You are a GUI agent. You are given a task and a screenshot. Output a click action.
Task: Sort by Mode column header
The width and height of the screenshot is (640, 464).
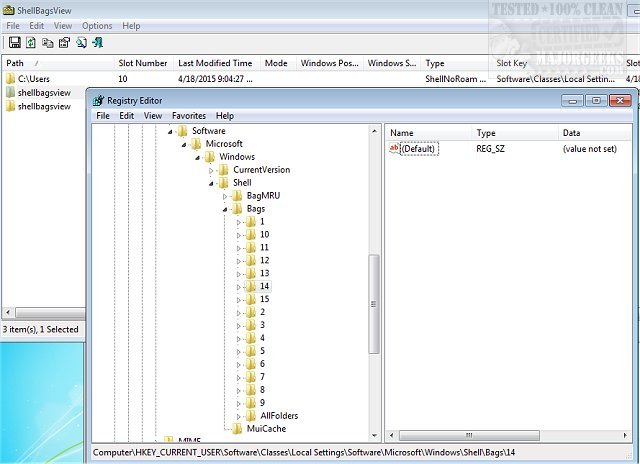(x=278, y=63)
